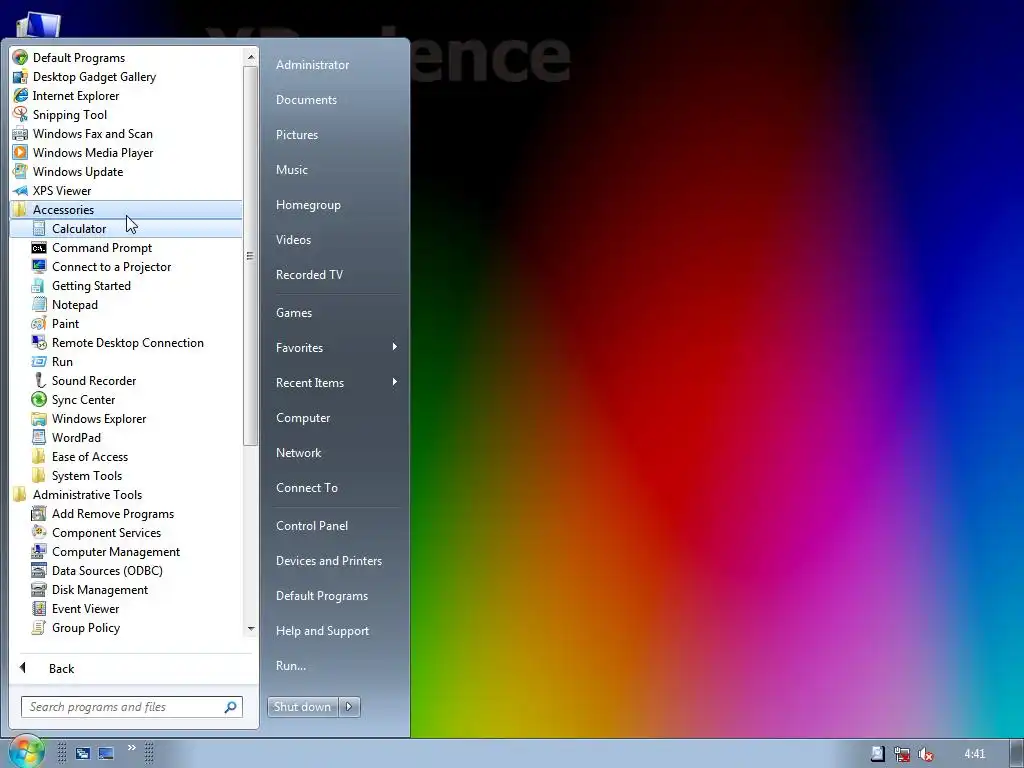Launch Sound Recorder

click(126, 381)
